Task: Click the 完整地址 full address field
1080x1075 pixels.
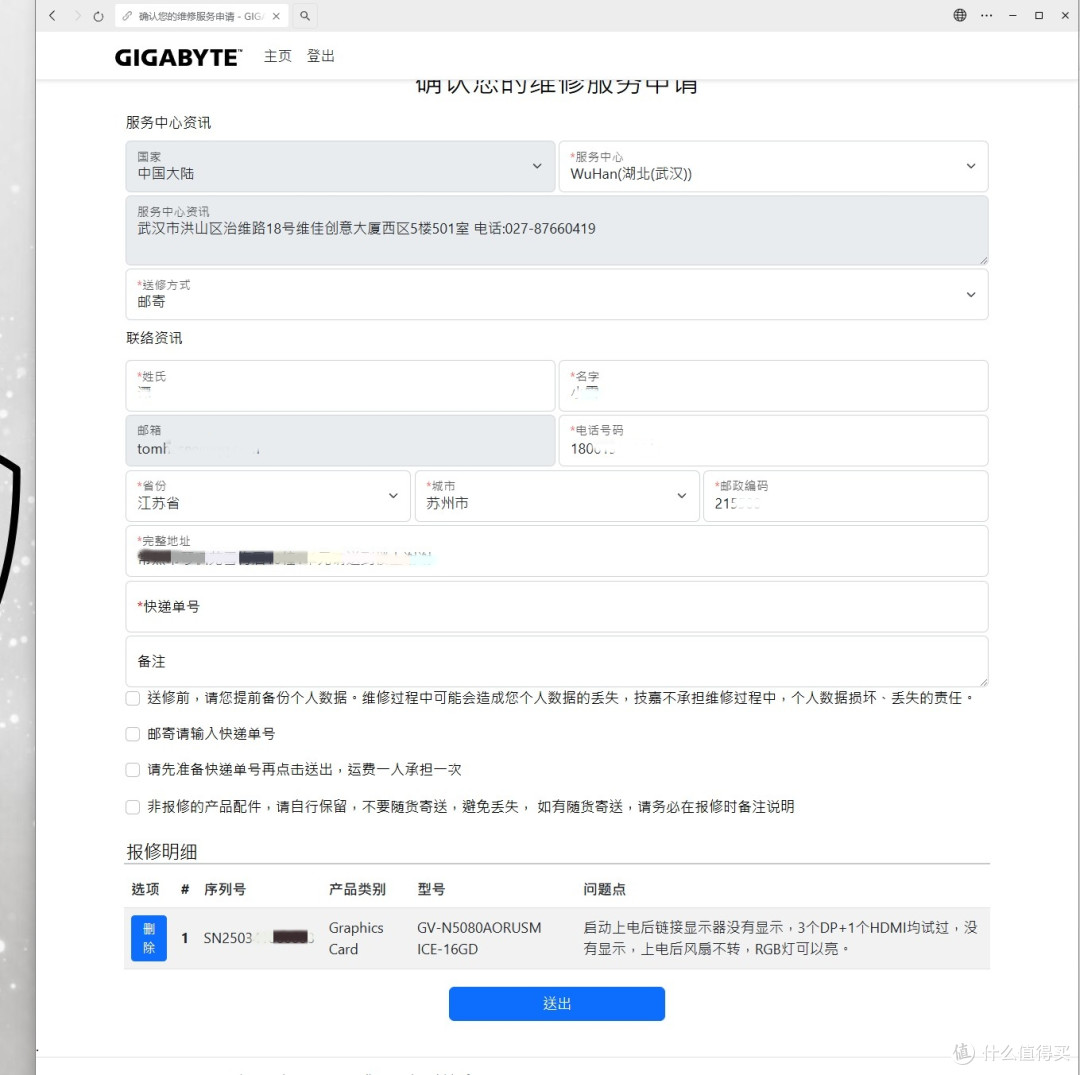Action: coord(557,551)
